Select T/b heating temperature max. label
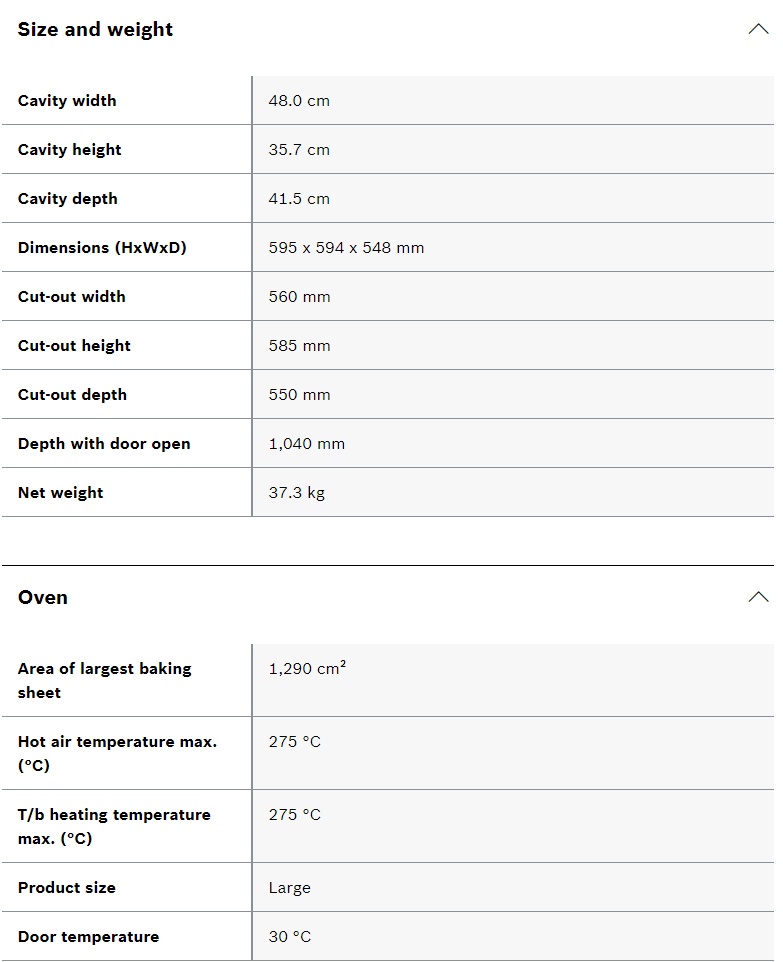 [x=114, y=826]
